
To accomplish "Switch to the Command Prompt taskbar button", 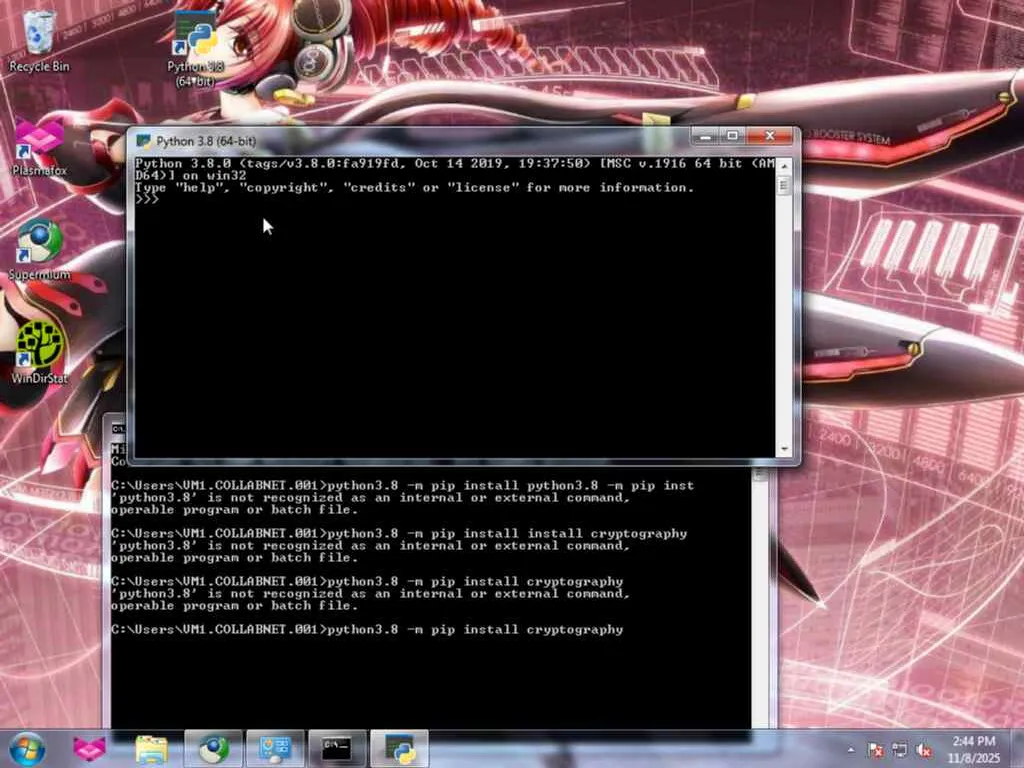I will tap(337, 748).
